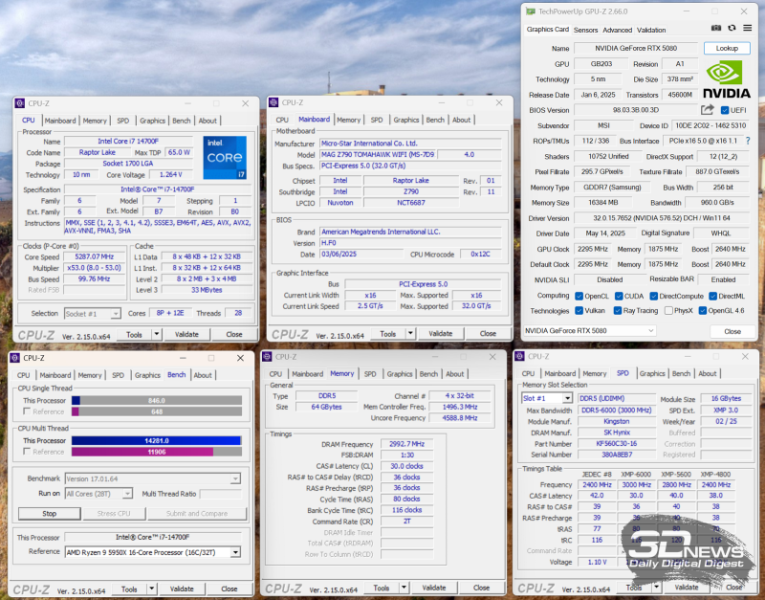Image resolution: width=765 pixels, height=600 pixels.
Task: Click GPU-Z screenshot camera icon
Action: click(x=717, y=29)
